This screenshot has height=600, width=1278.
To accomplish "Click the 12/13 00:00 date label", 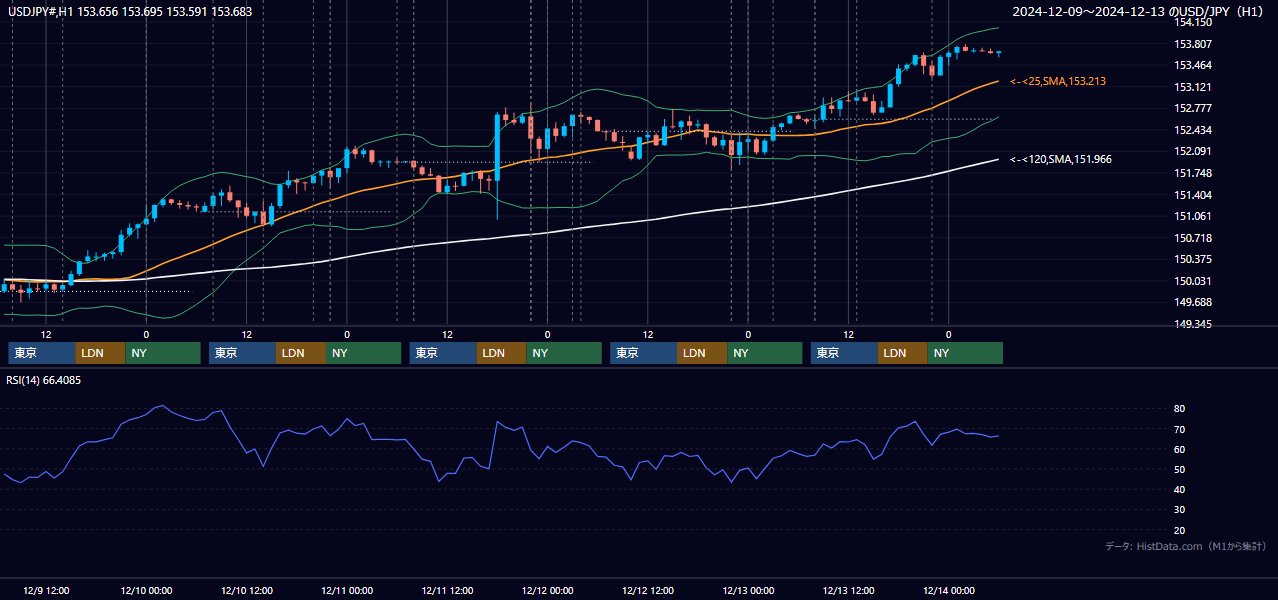I will tap(748, 591).
